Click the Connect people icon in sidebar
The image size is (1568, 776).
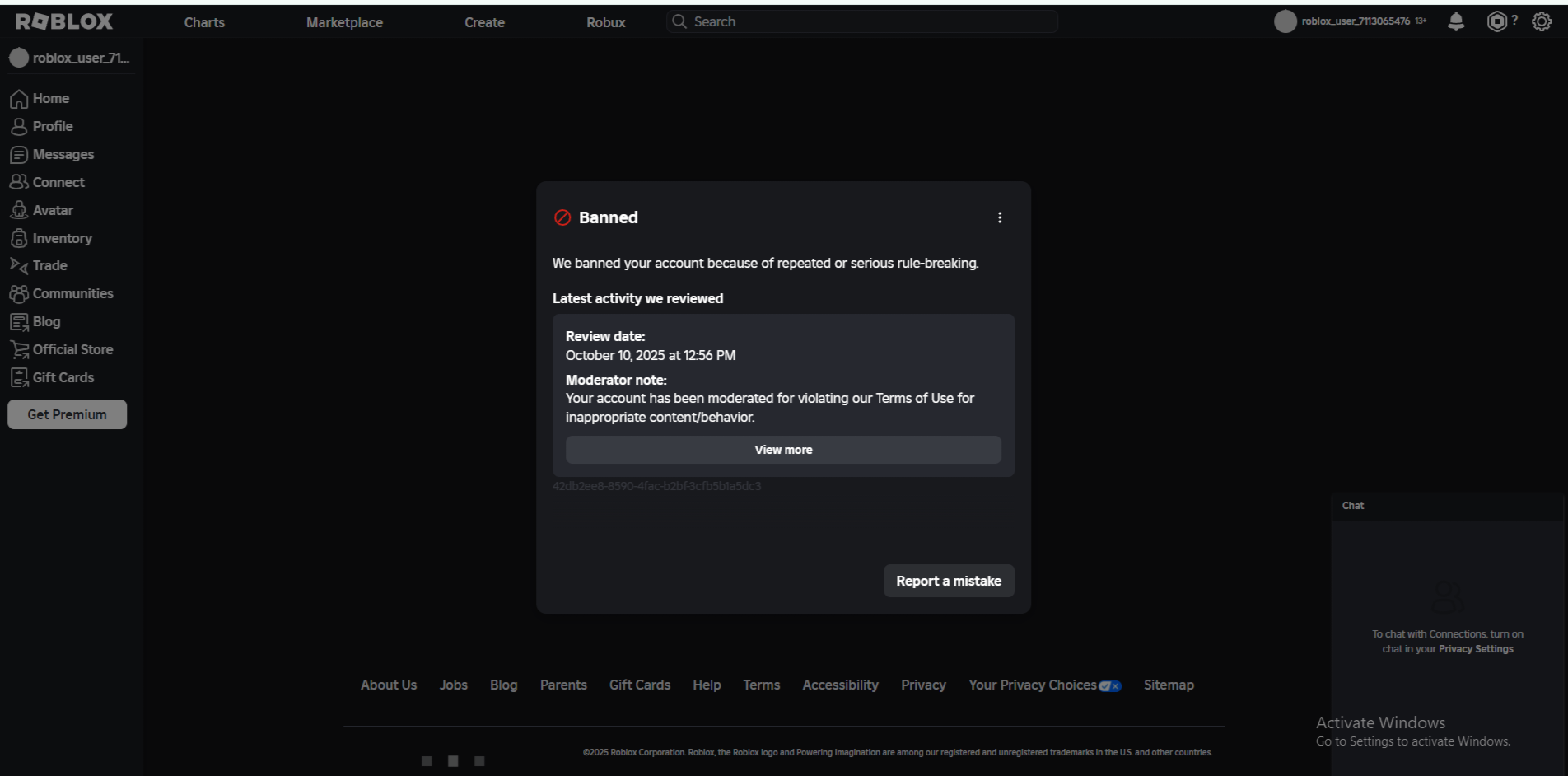pos(19,182)
